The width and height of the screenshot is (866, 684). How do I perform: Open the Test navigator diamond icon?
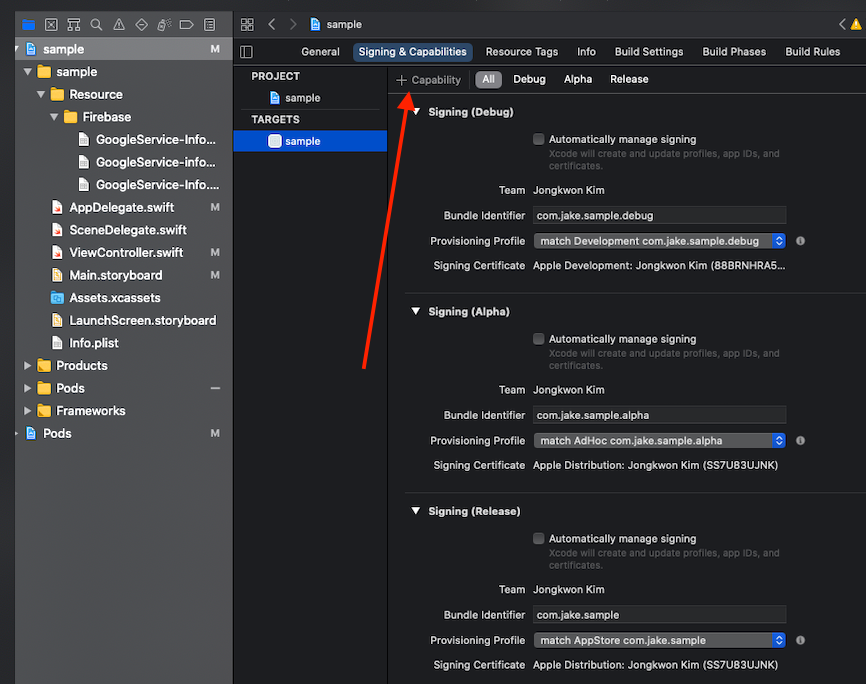(x=141, y=25)
